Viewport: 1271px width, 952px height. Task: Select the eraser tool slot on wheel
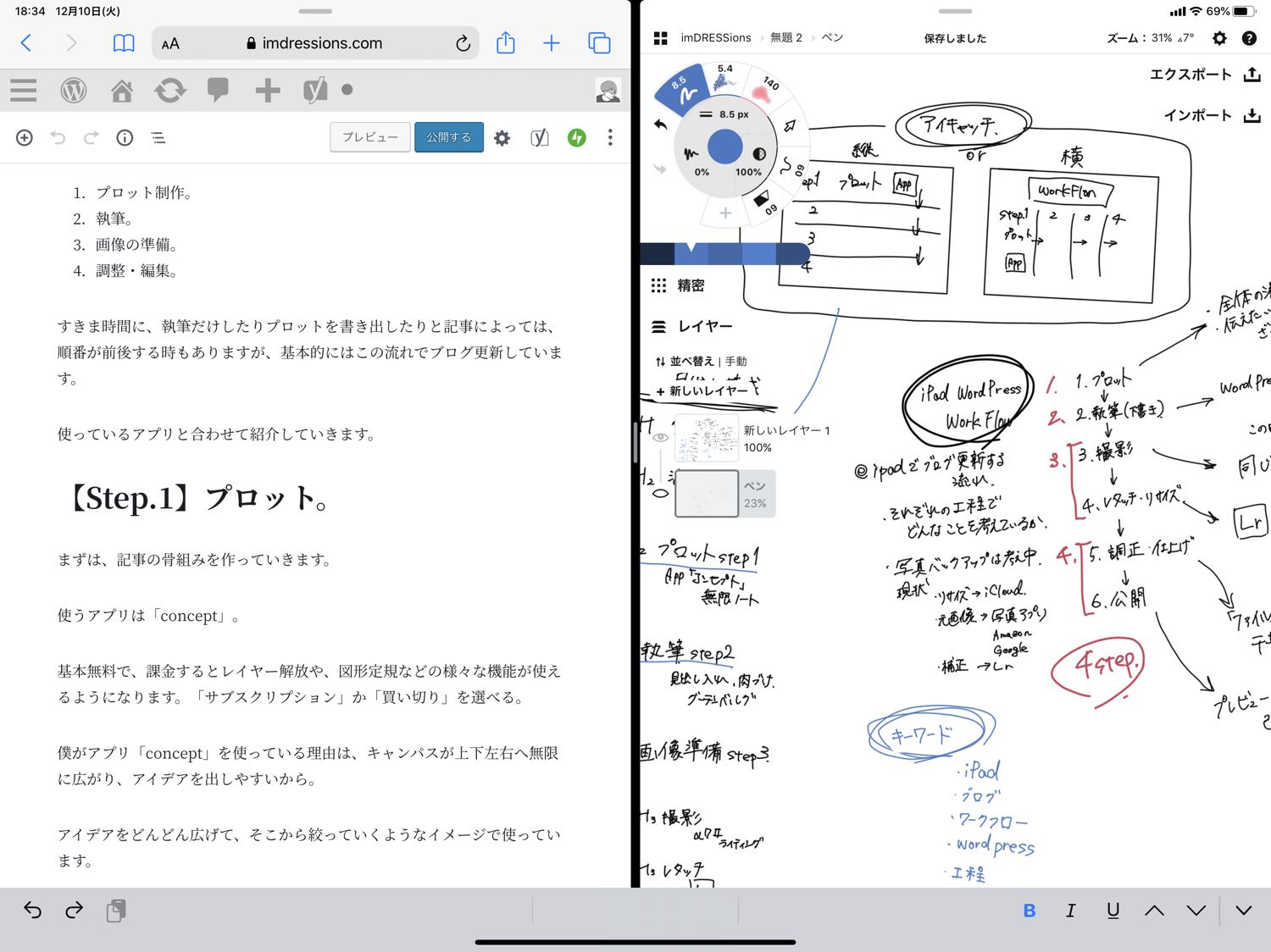point(765,203)
